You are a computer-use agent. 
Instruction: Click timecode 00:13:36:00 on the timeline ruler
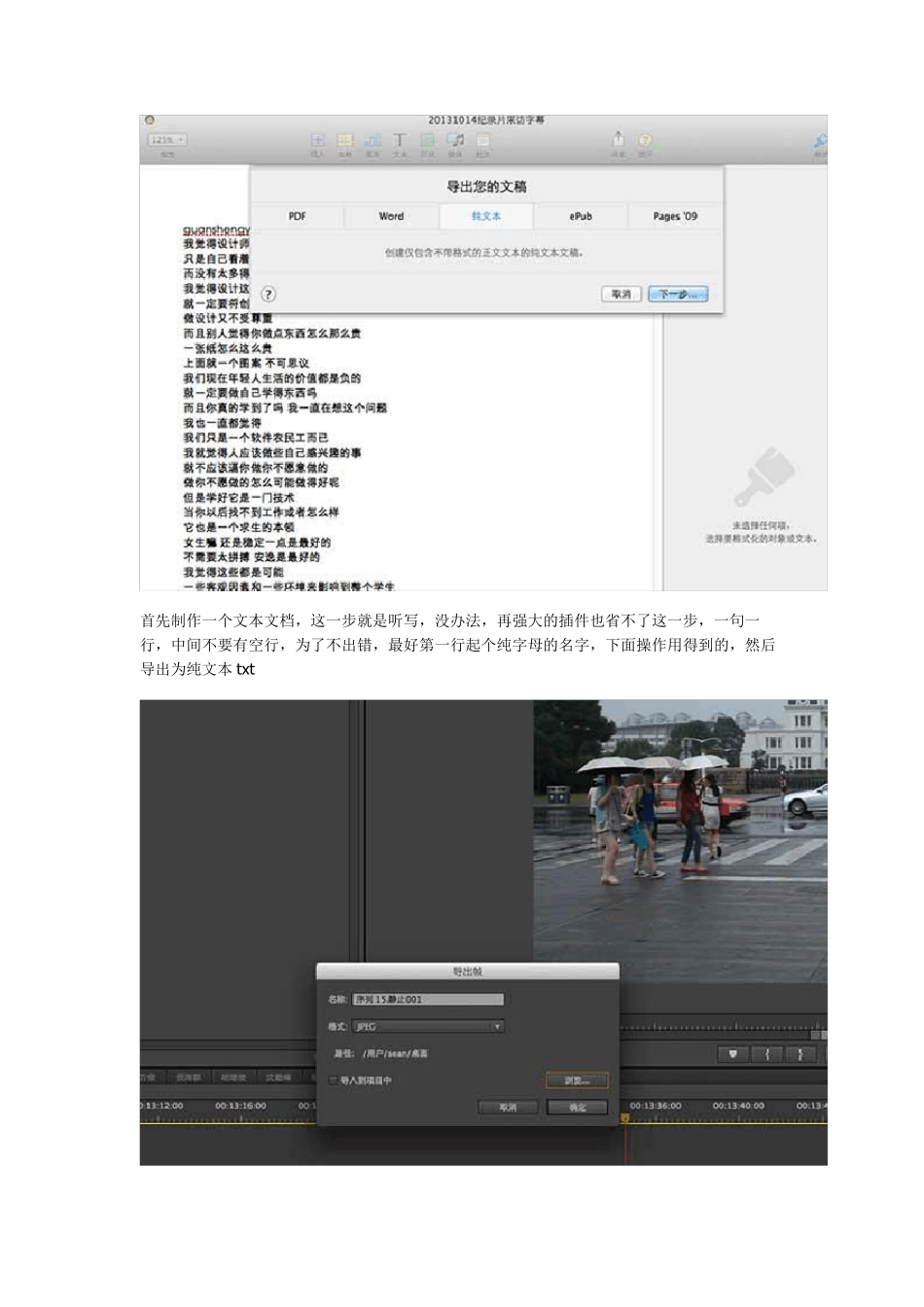click(x=656, y=1106)
